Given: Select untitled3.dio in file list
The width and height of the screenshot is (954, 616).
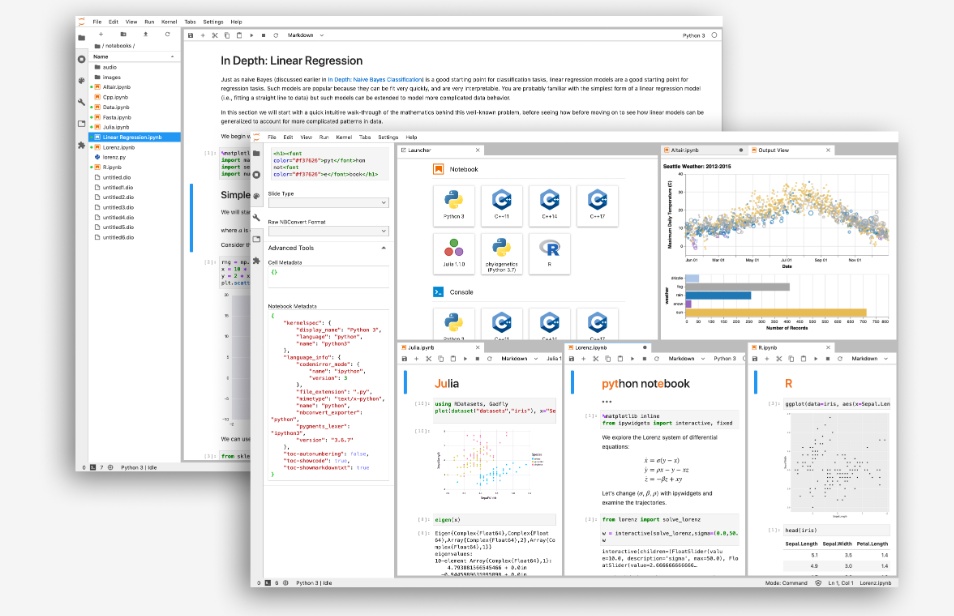Looking at the screenshot, I should pos(134,207).
